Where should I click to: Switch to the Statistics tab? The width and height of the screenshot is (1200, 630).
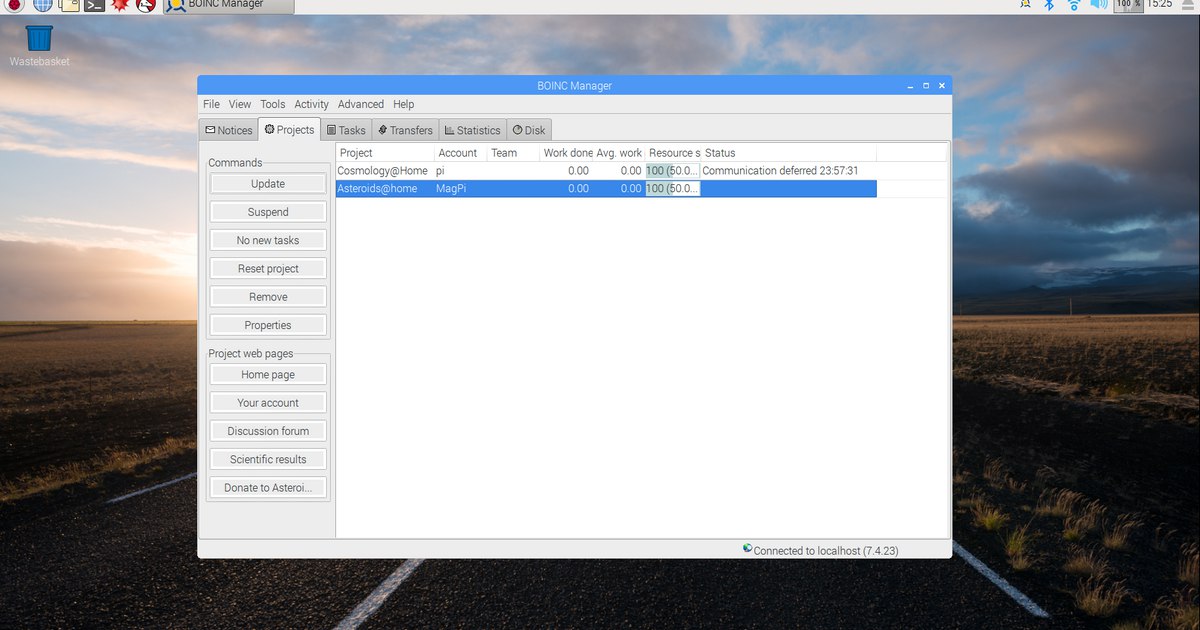pyautogui.click(x=473, y=130)
